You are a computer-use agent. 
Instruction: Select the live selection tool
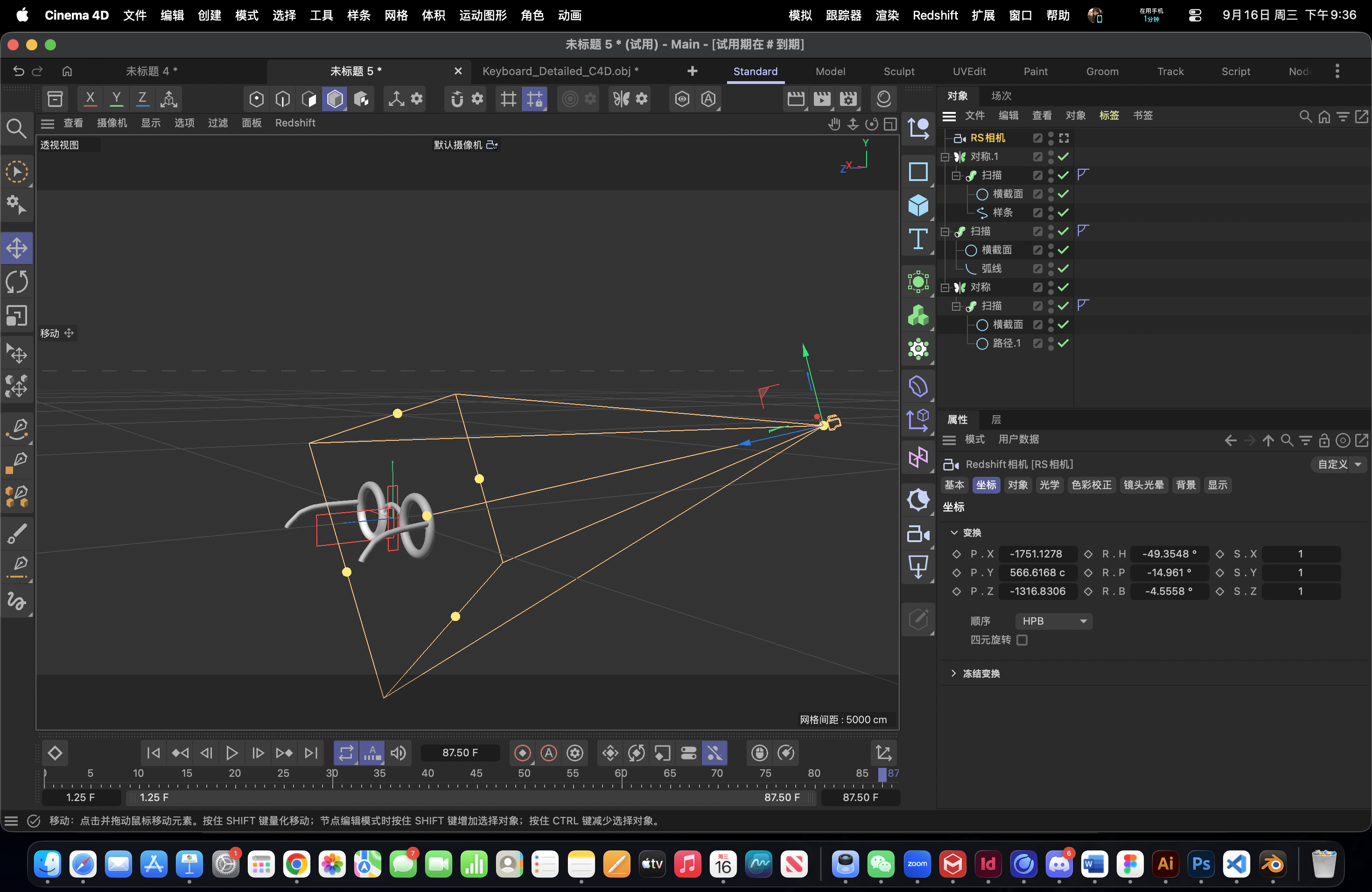coord(17,172)
